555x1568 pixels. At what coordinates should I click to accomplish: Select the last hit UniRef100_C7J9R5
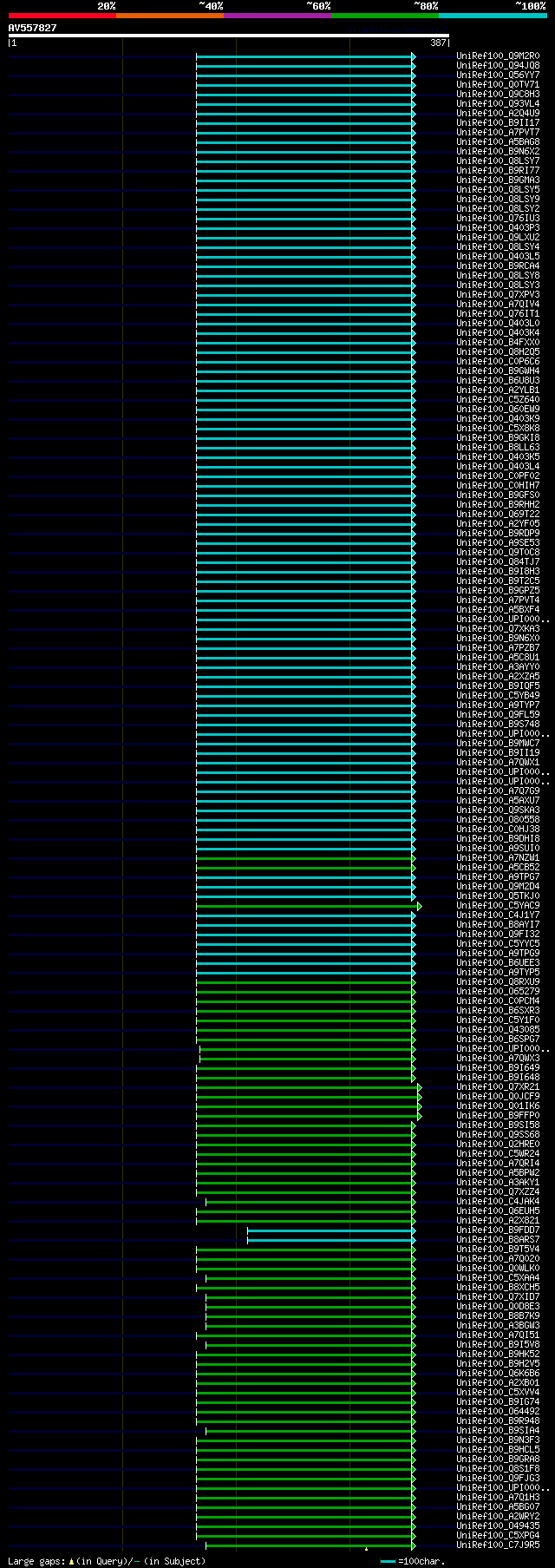tap(498, 1545)
